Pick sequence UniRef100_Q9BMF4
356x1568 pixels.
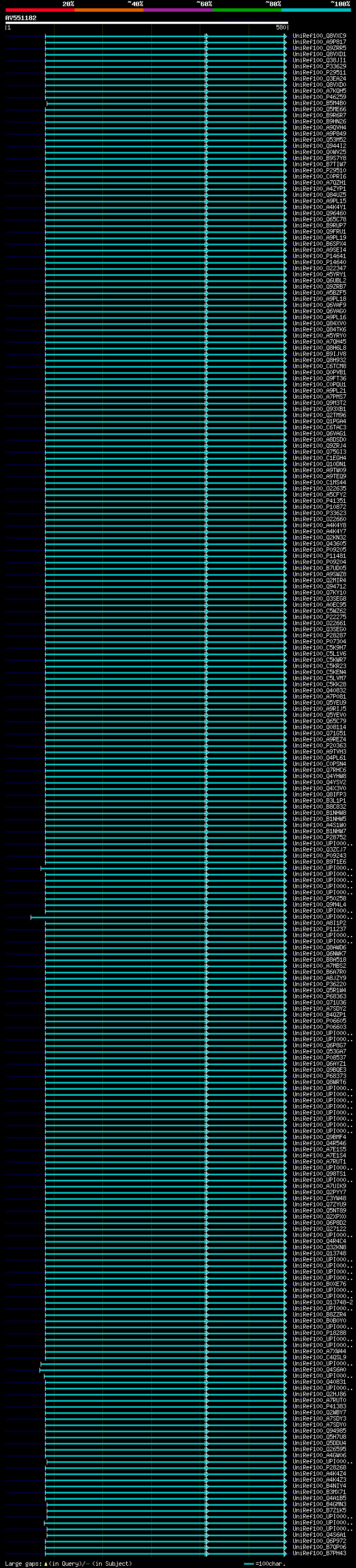[319, 1137]
